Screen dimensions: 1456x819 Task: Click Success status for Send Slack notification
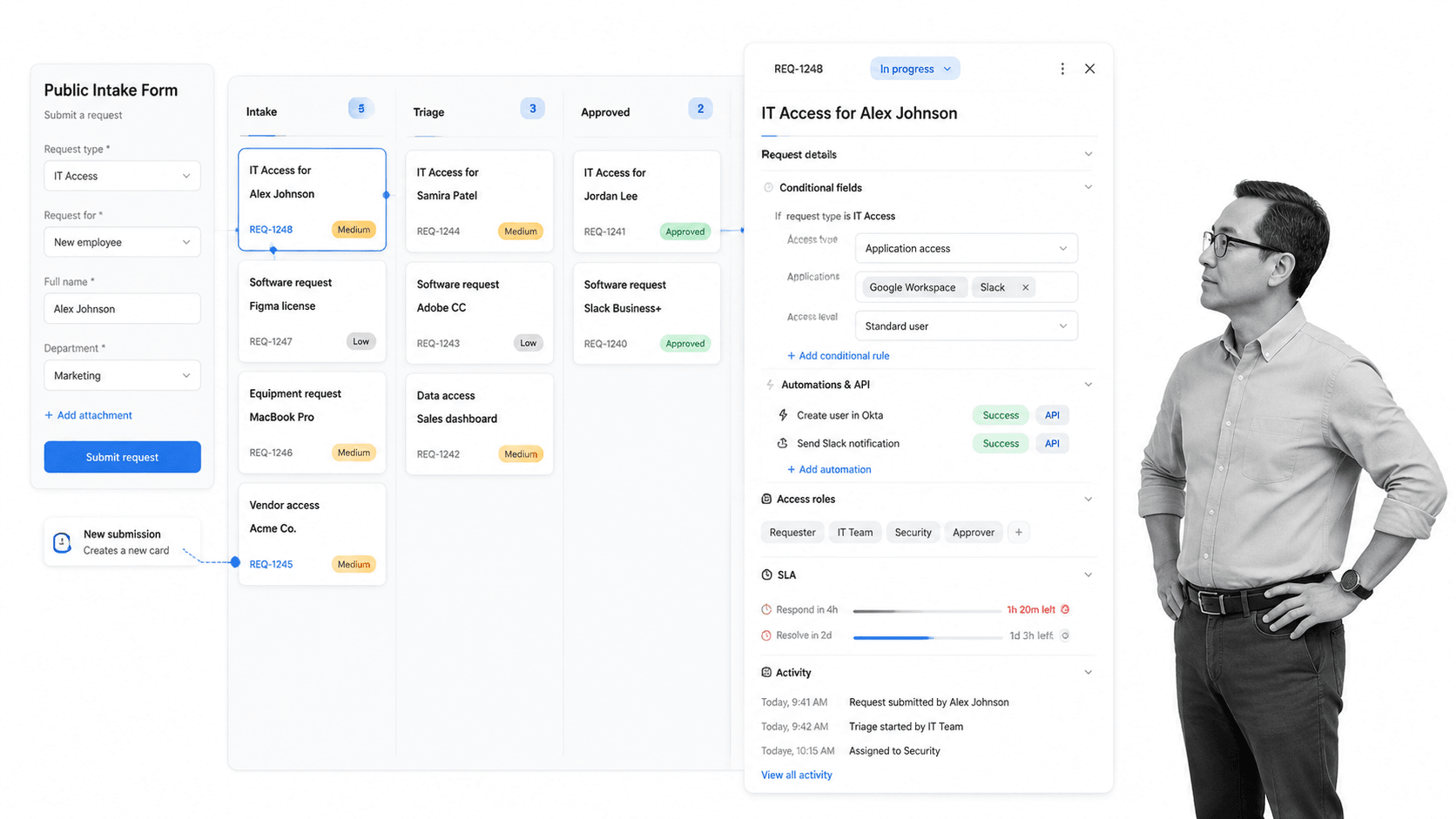1001,443
